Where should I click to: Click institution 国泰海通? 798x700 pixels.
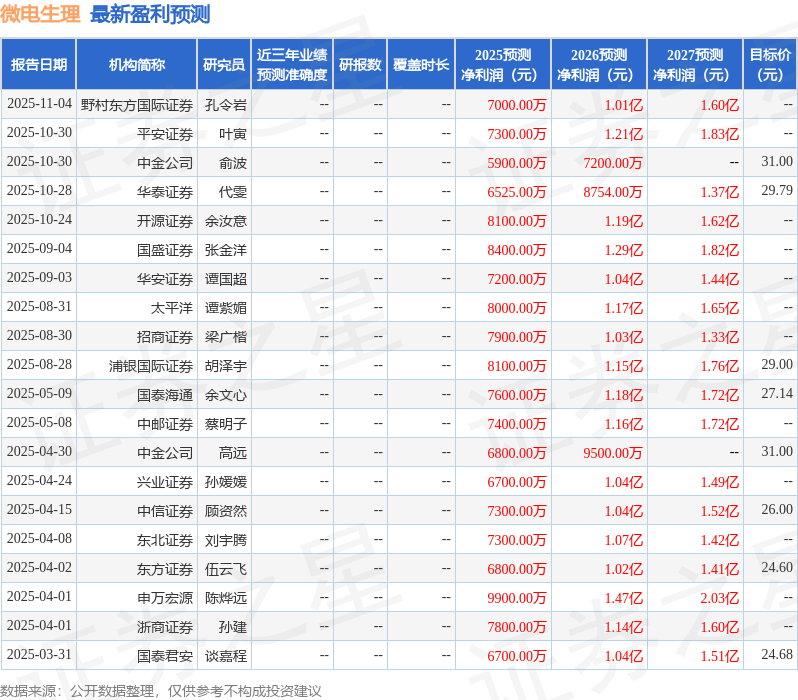[x=165, y=396]
